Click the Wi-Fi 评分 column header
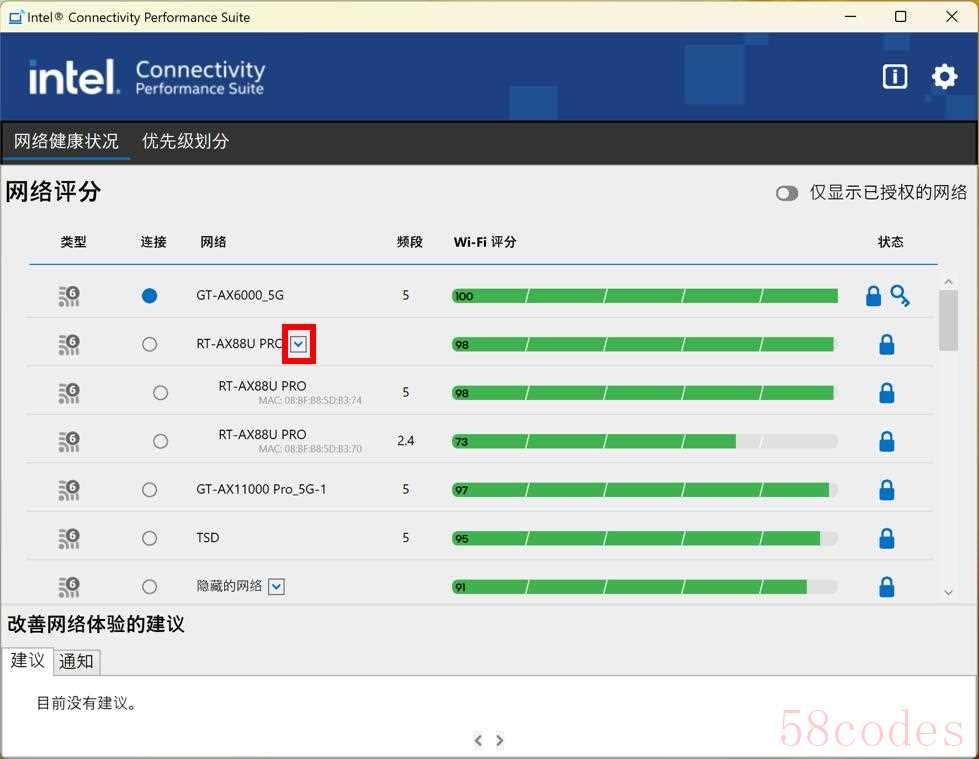The image size is (979, 759). coord(485,242)
